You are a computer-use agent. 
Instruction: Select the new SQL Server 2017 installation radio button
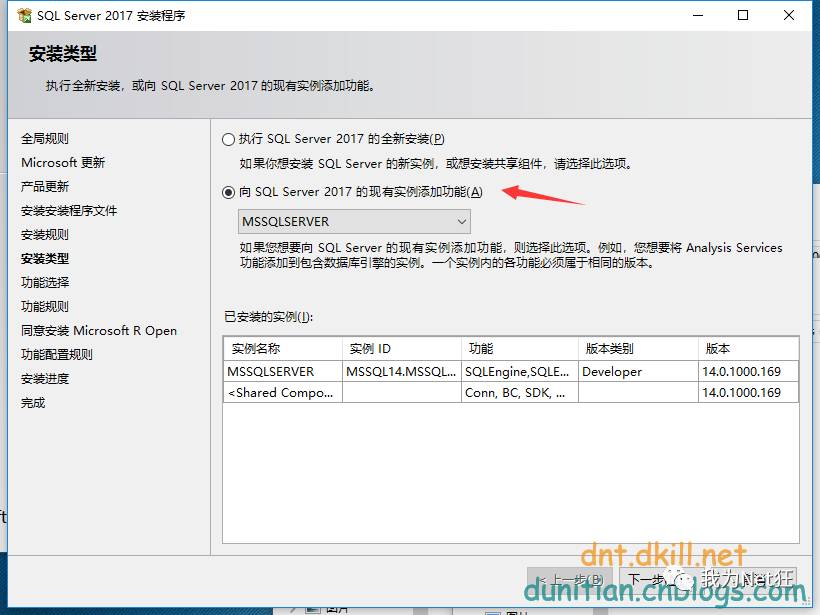(x=228, y=139)
